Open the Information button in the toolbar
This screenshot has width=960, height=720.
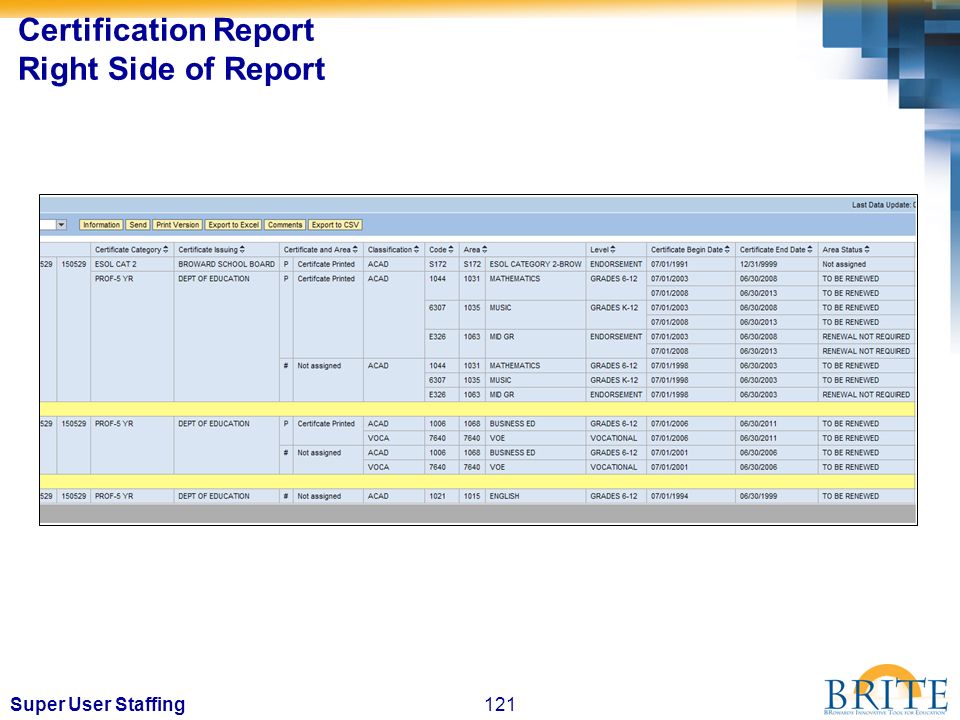coord(101,225)
